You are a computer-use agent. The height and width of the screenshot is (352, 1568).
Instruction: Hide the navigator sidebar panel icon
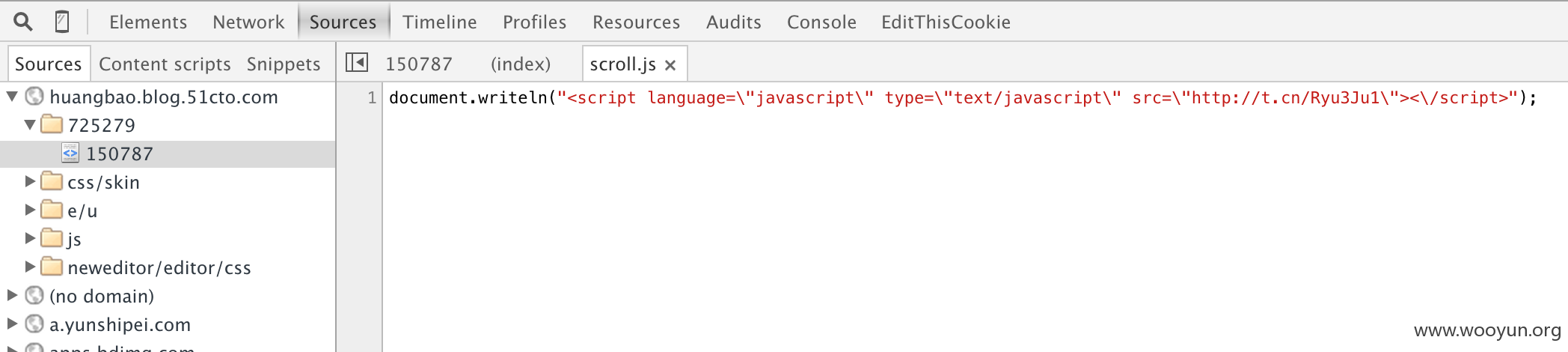(357, 63)
